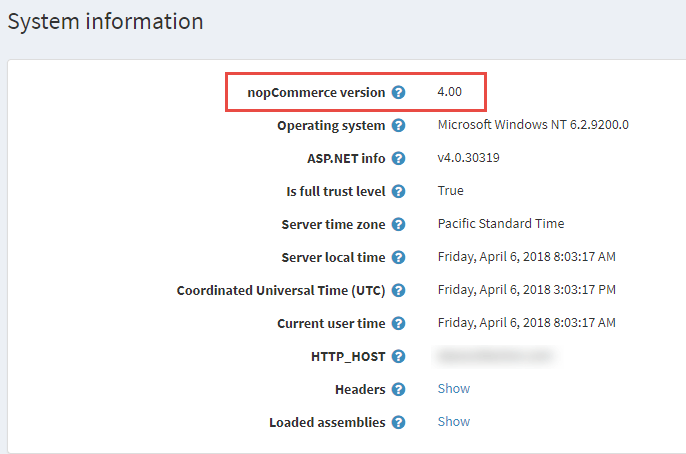This screenshot has width=686, height=454.
Task: Click the Is full trust level label
Action: tap(336, 192)
